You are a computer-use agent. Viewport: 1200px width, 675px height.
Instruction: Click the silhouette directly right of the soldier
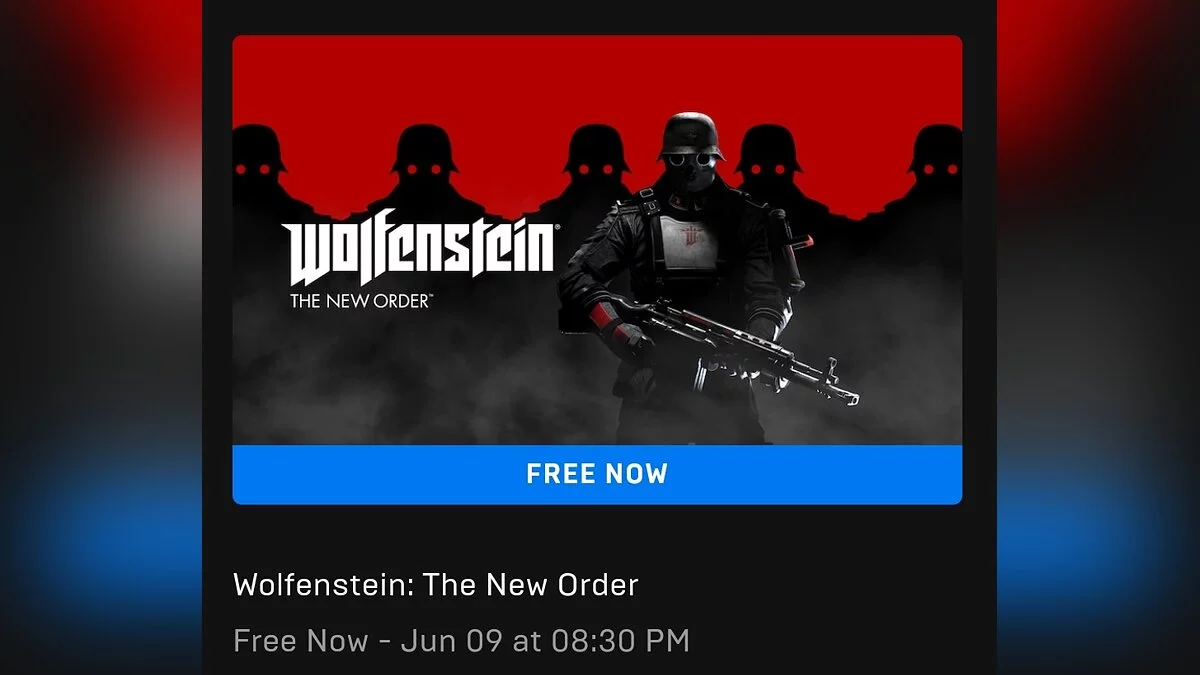click(x=770, y=170)
